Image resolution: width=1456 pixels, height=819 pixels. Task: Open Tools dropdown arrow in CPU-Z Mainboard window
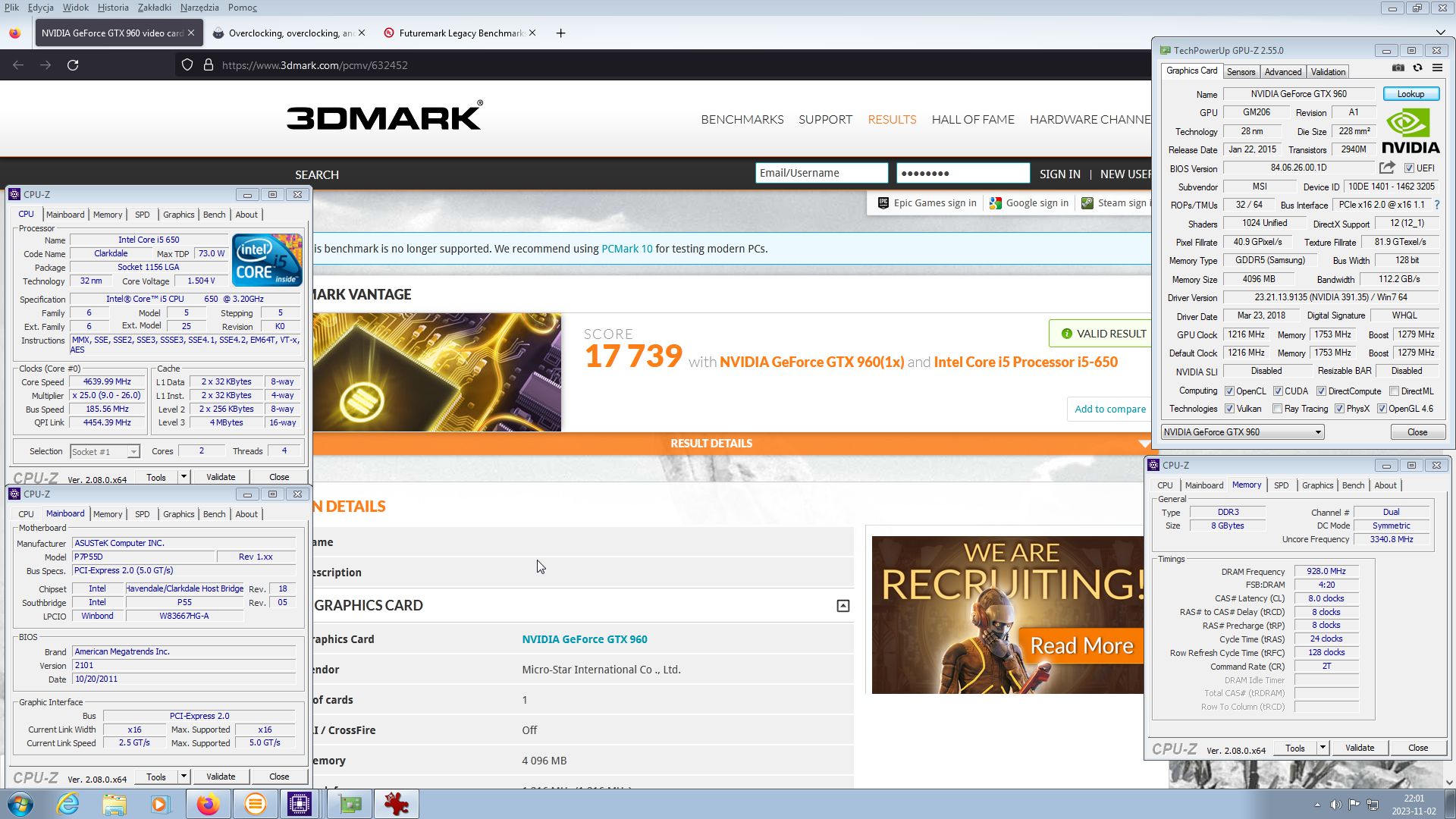click(x=184, y=777)
